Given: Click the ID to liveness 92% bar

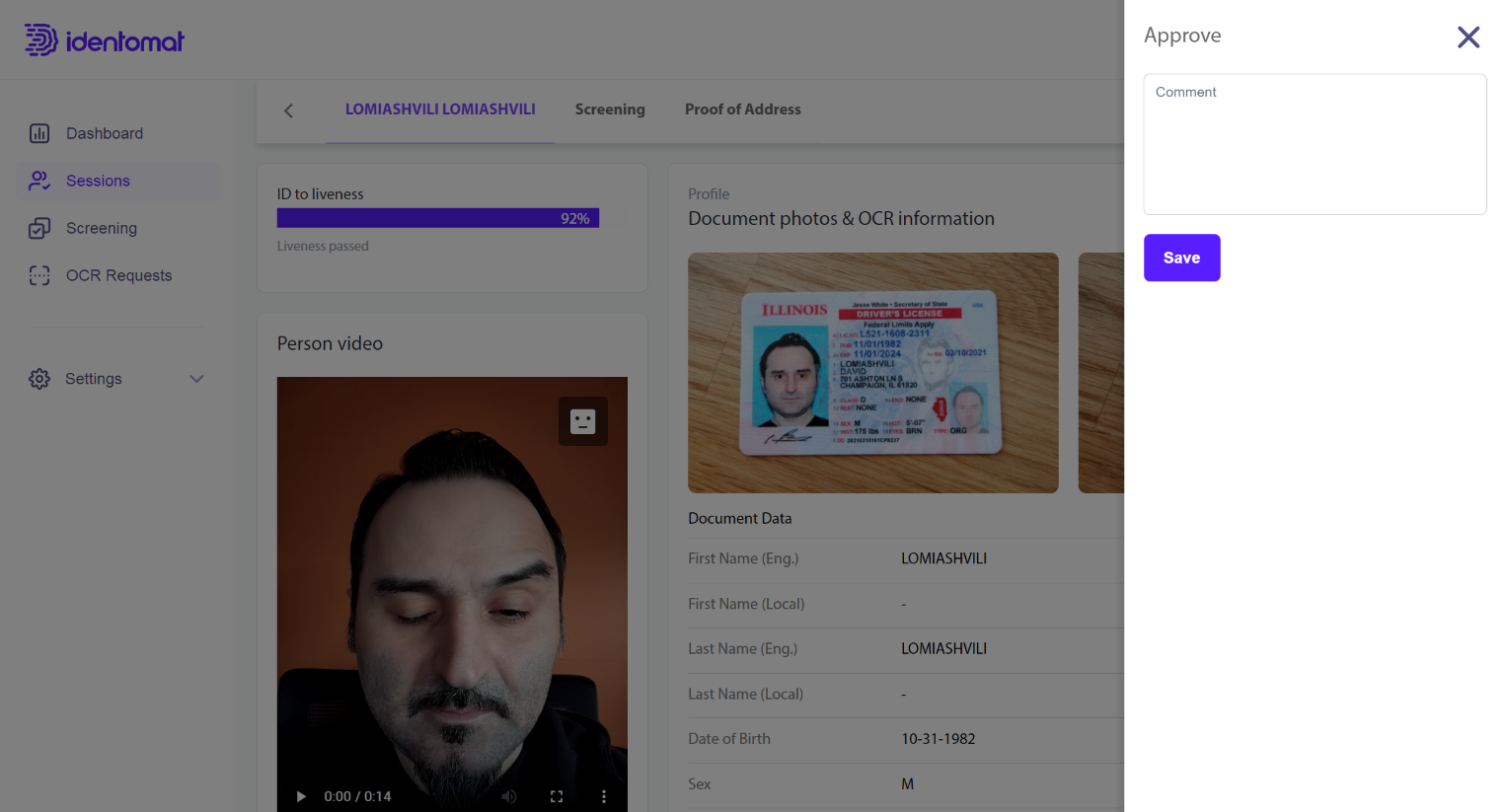Looking at the screenshot, I should (x=438, y=218).
